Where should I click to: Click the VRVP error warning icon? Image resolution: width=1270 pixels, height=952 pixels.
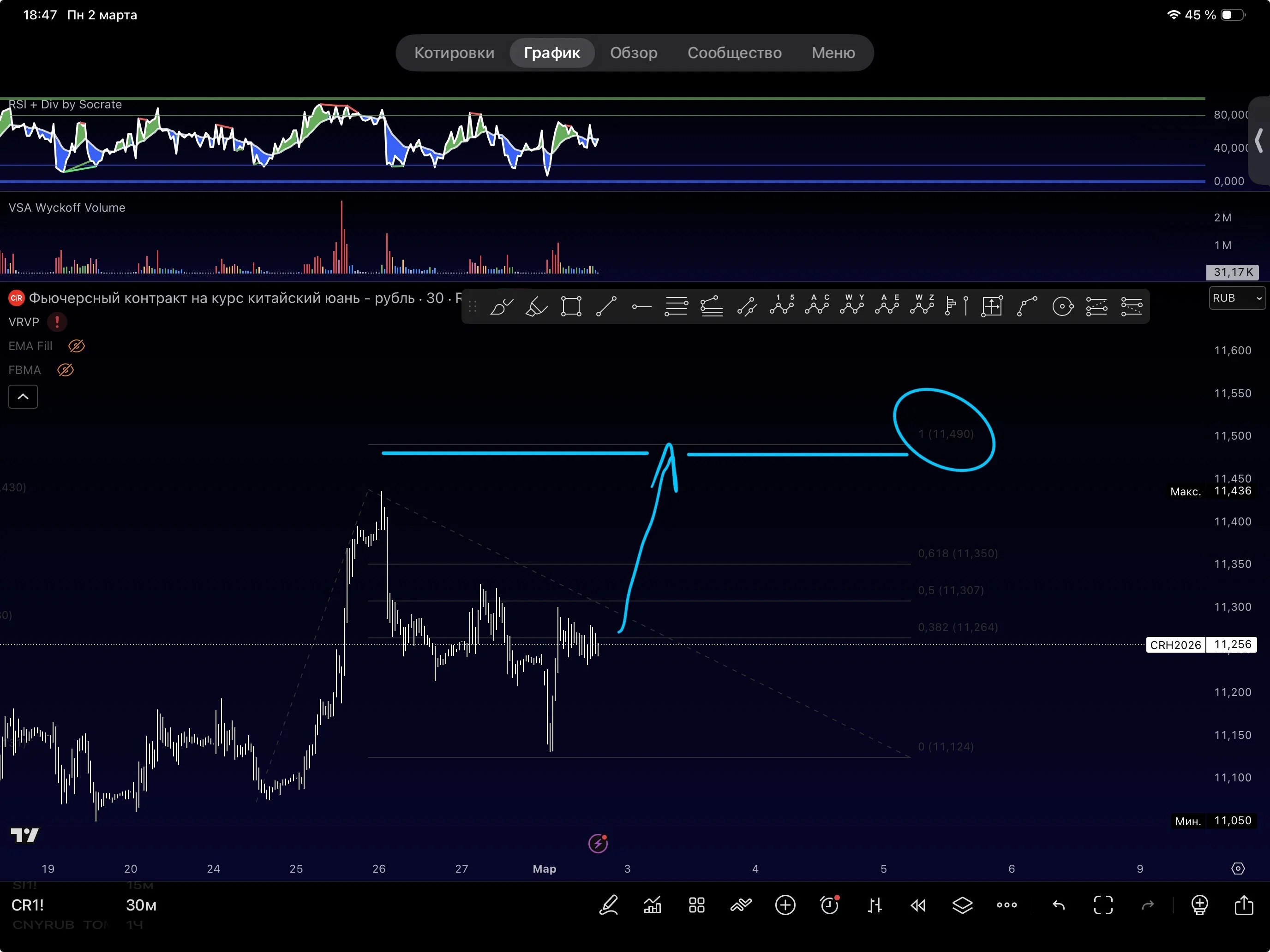(x=57, y=322)
